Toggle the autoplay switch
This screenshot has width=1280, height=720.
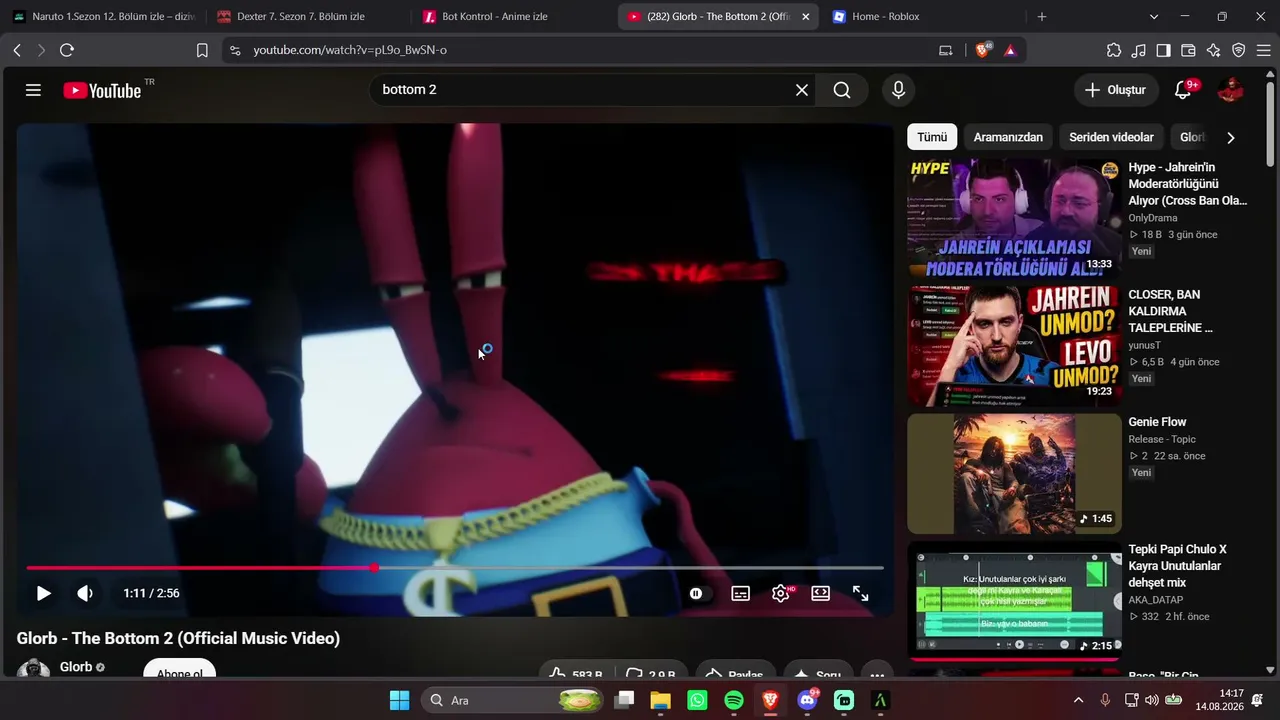[696, 593]
